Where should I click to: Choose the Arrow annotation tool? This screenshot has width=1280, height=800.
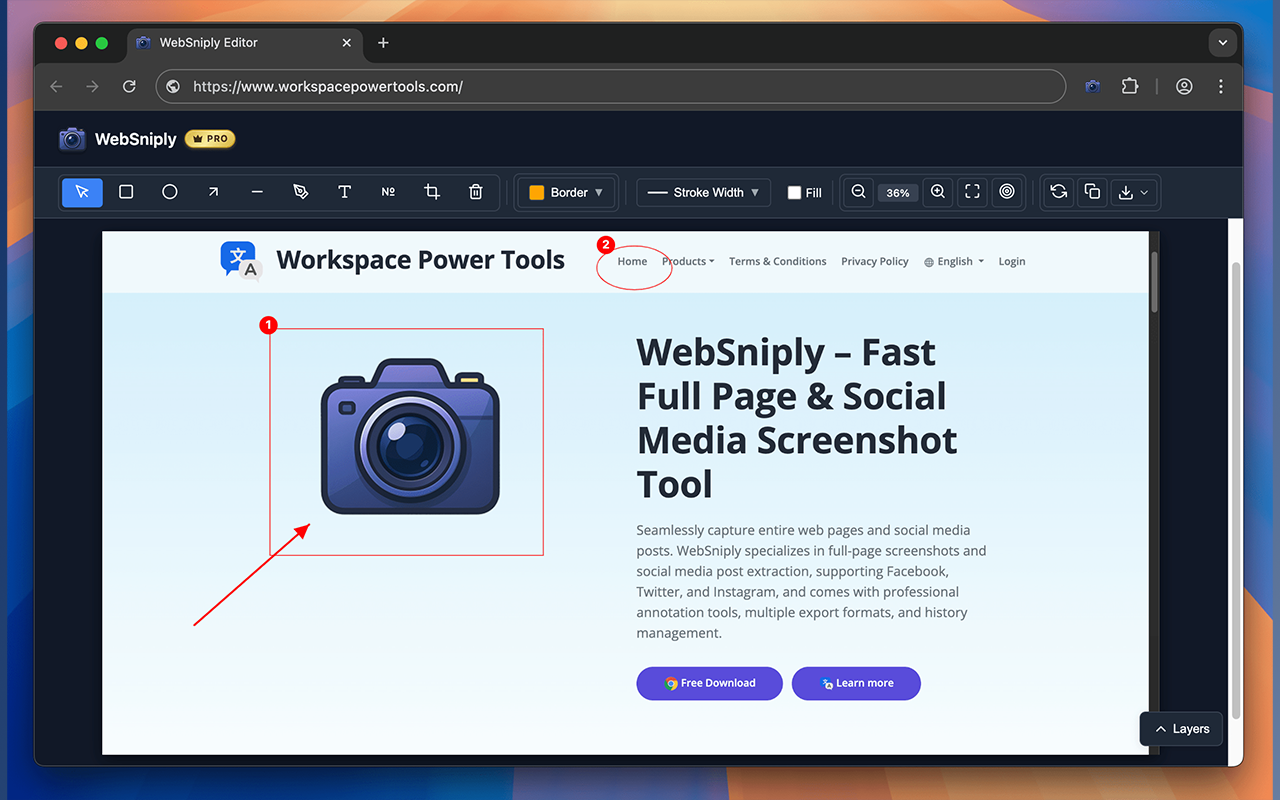(213, 192)
